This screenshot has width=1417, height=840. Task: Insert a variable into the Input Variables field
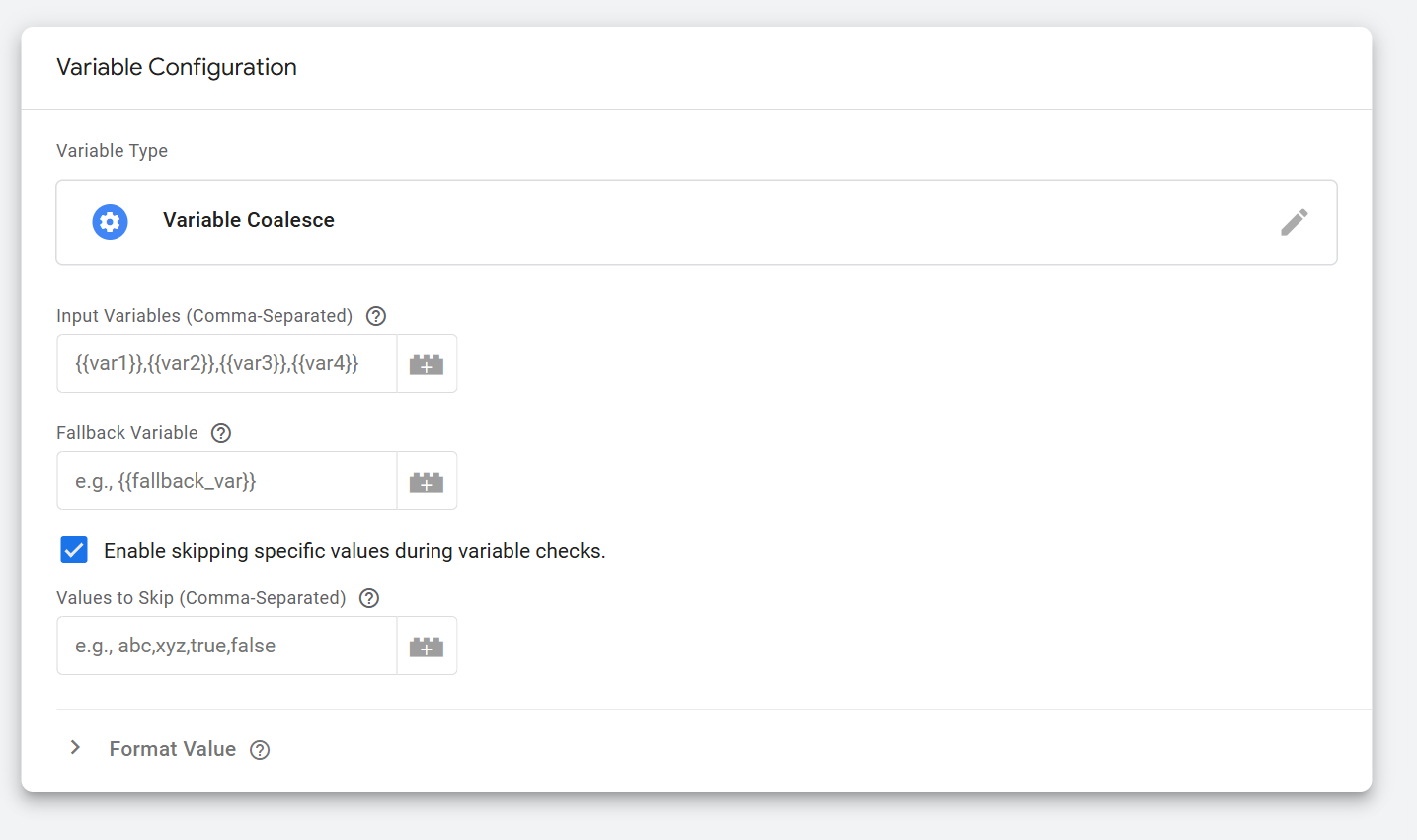[x=426, y=363]
